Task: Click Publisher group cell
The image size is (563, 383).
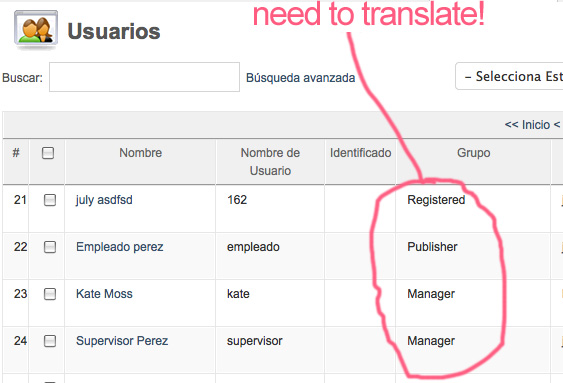Action: pyautogui.click(x=432, y=247)
